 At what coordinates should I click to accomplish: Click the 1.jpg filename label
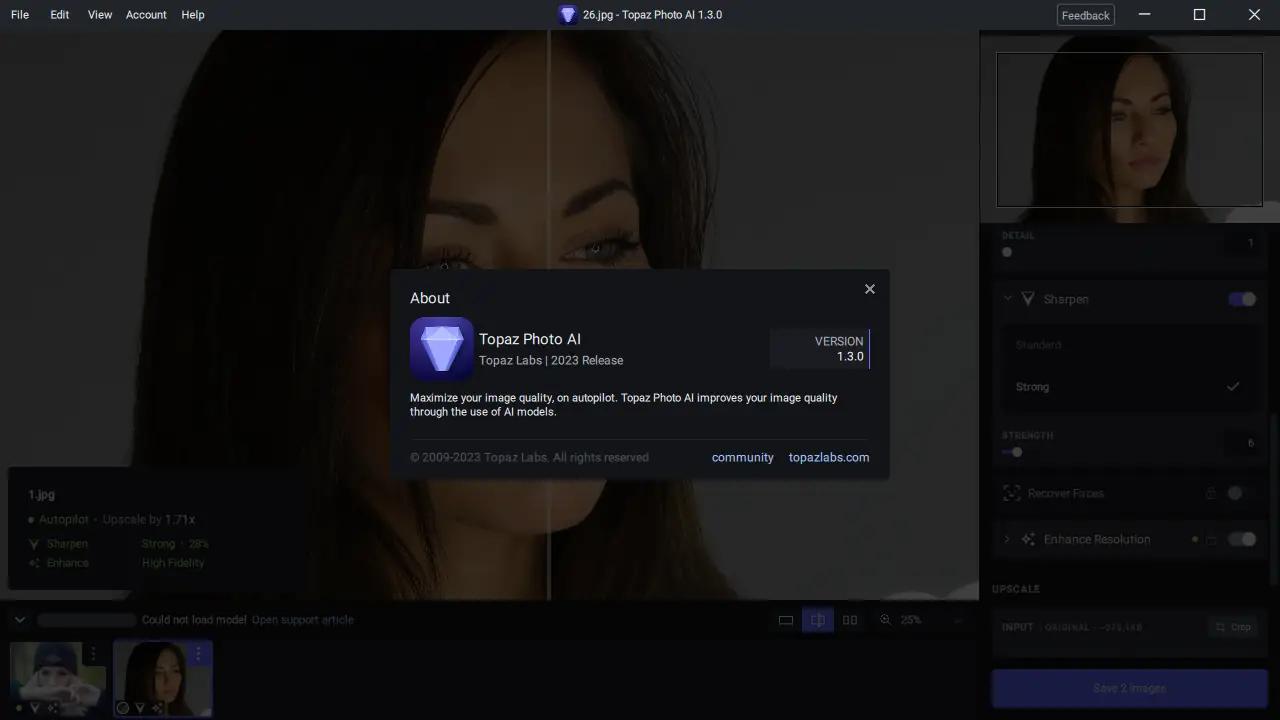click(x=41, y=495)
